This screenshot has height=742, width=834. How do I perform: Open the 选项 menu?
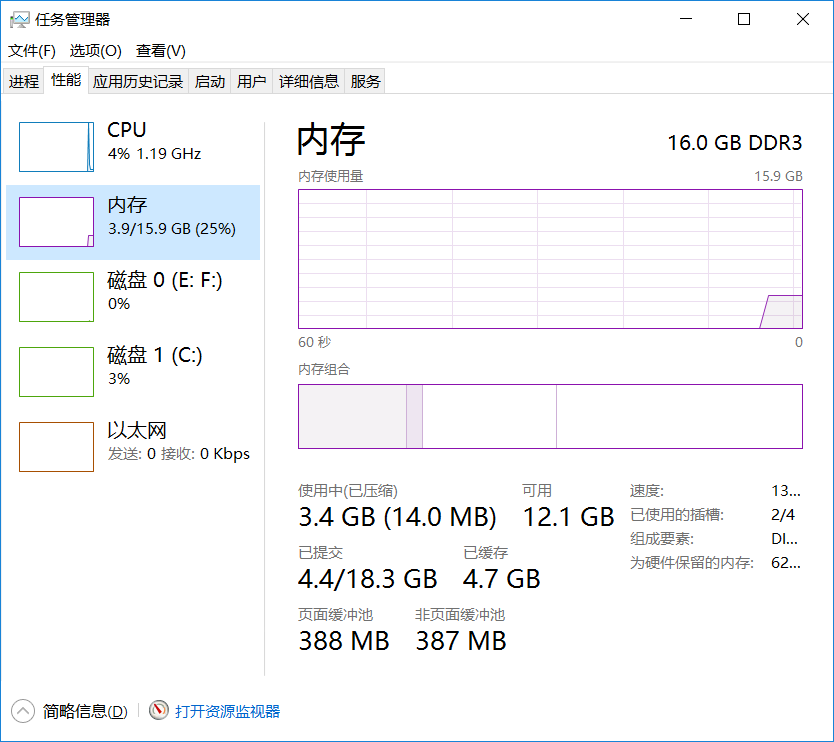click(x=95, y=50)
